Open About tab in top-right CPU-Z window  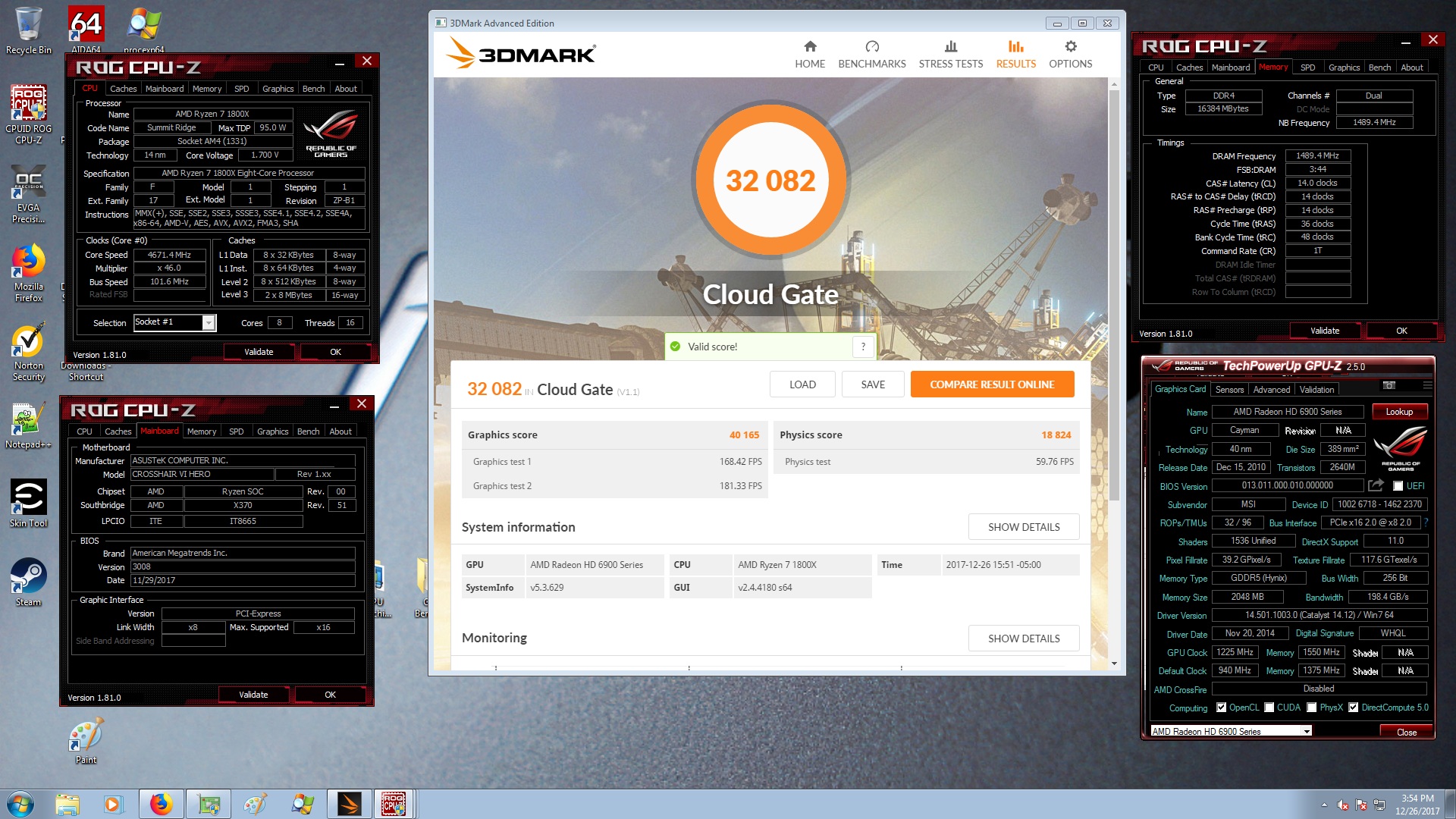(x=1411, y=67)
